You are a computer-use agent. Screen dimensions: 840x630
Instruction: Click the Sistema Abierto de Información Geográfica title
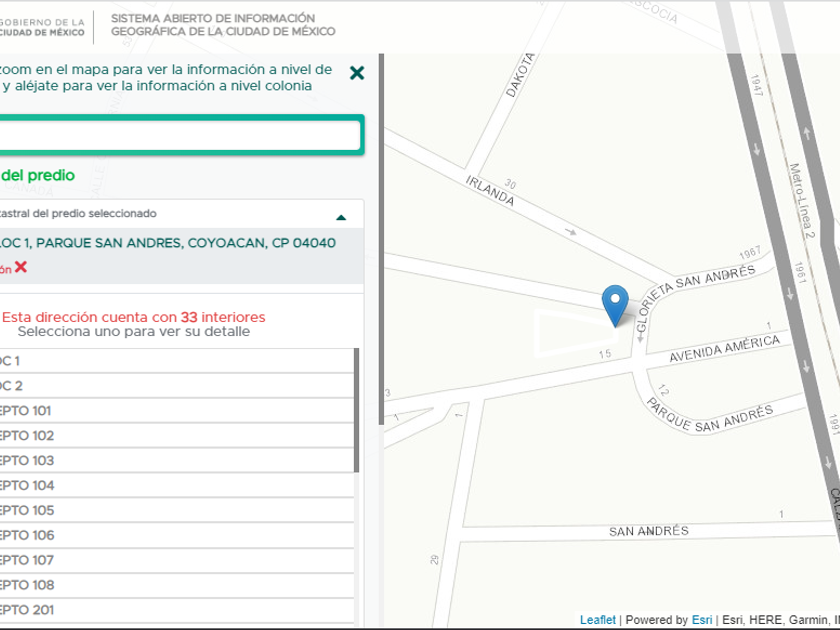223,25
